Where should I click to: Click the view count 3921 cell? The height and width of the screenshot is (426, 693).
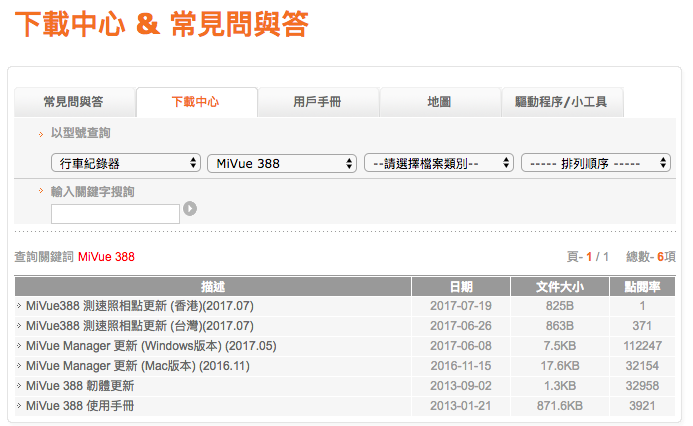[642, 406]
